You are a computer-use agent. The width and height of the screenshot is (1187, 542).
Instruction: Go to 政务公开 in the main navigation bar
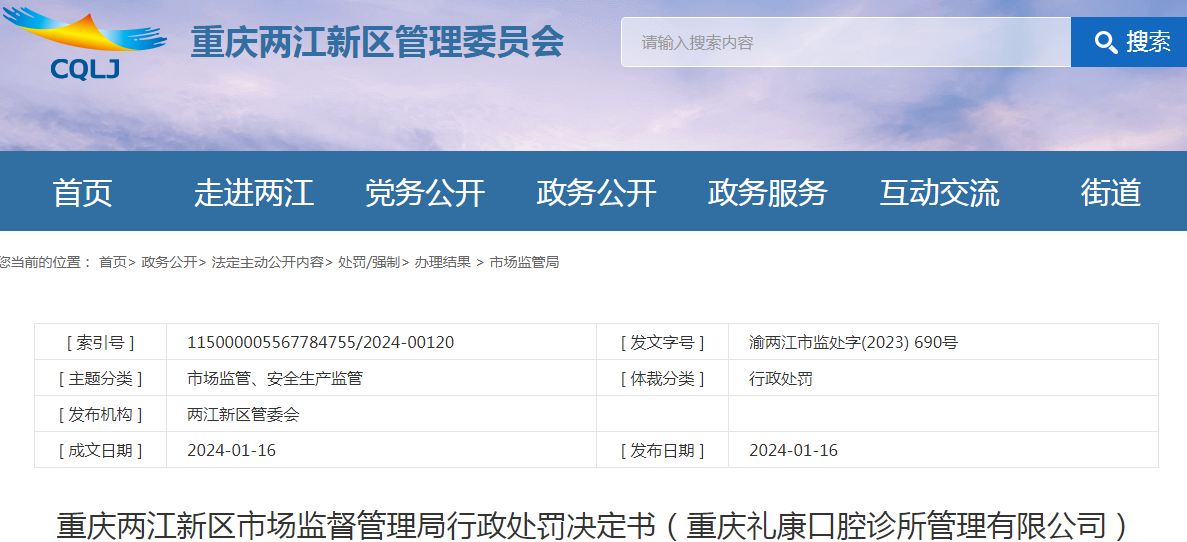point(596,192)
